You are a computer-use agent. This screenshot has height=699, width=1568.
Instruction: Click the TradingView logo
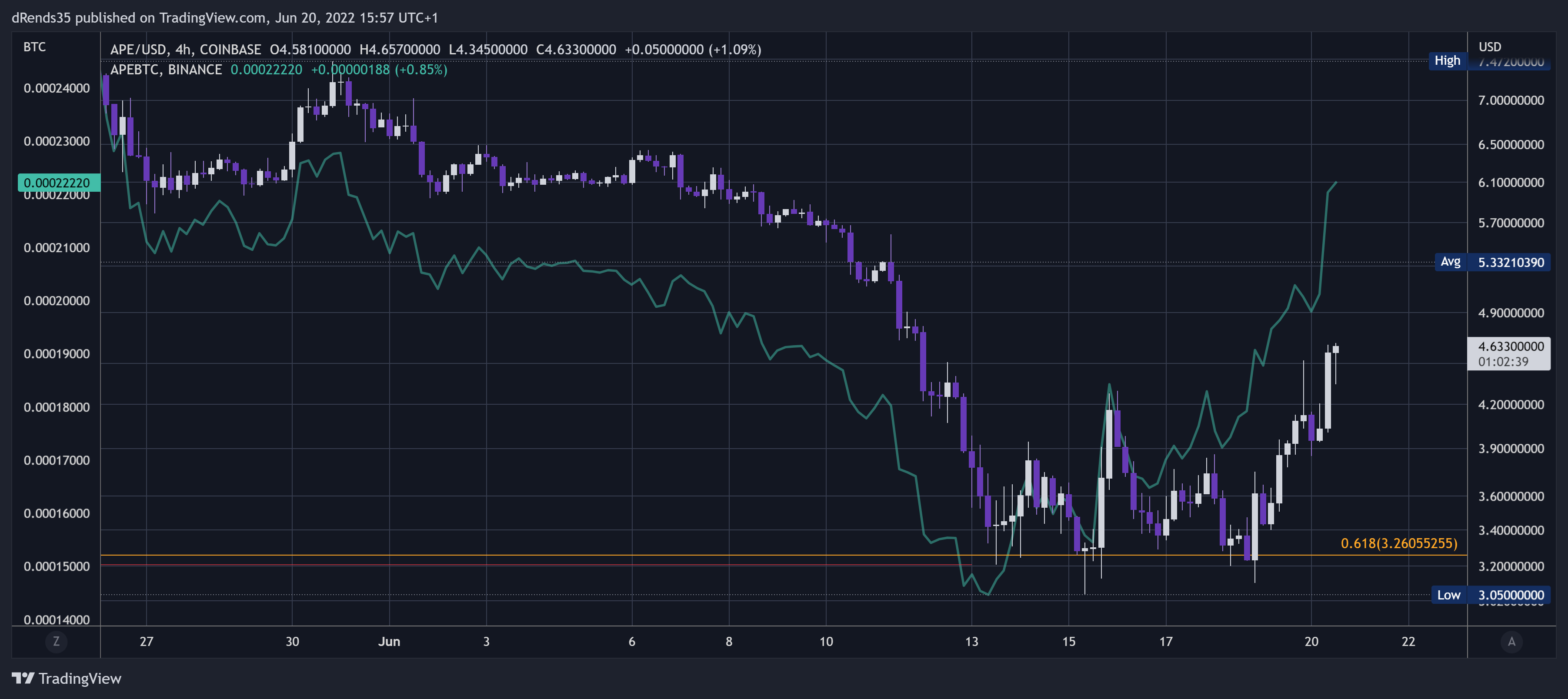67,678
